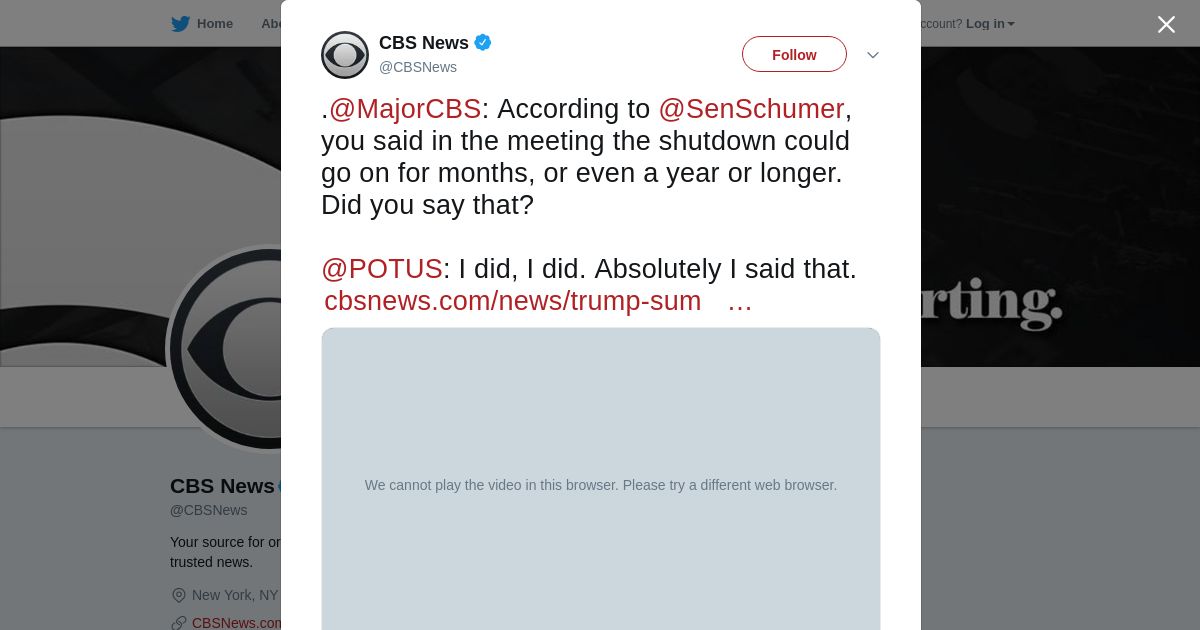
Task: Open the About menu item
Action: pos(271,24)
